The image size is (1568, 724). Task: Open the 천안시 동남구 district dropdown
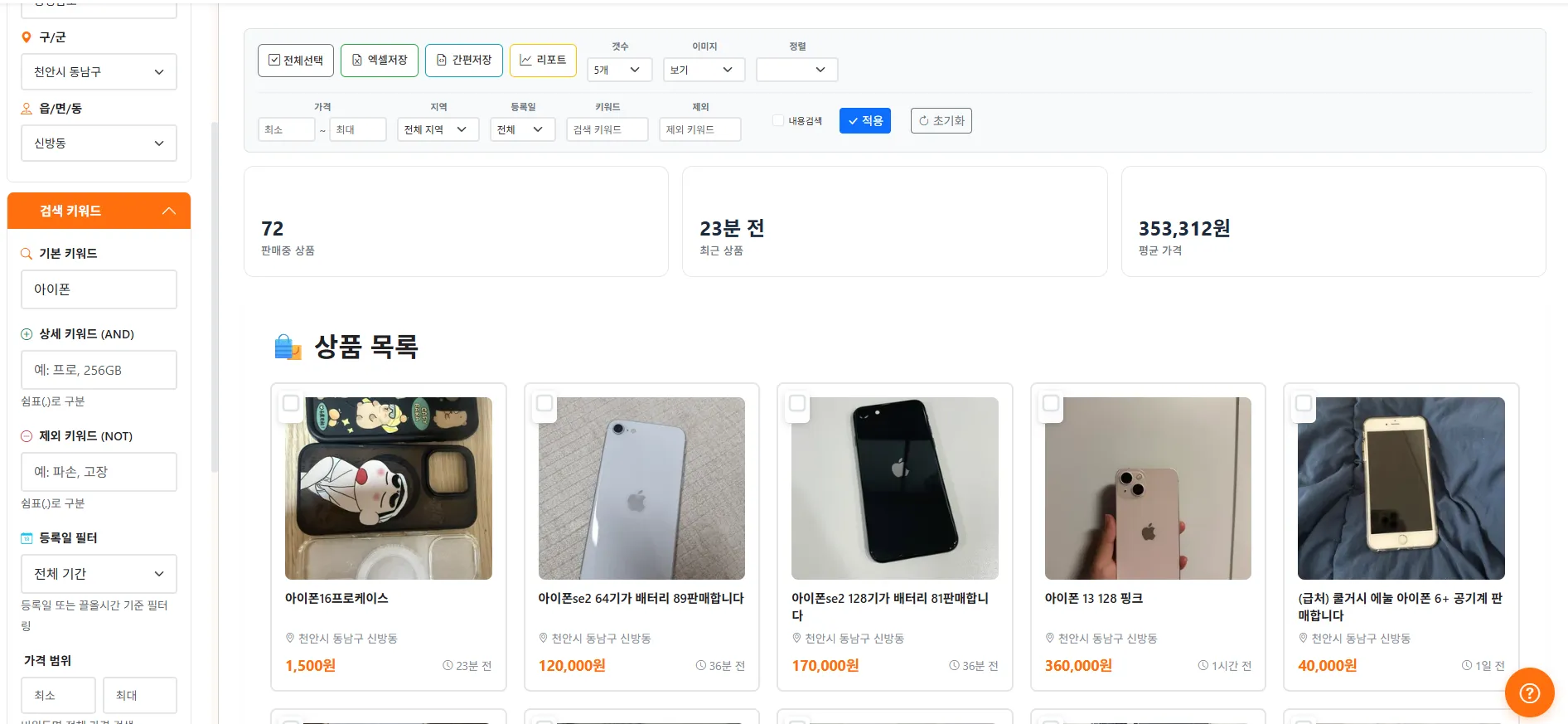(99, 72)
